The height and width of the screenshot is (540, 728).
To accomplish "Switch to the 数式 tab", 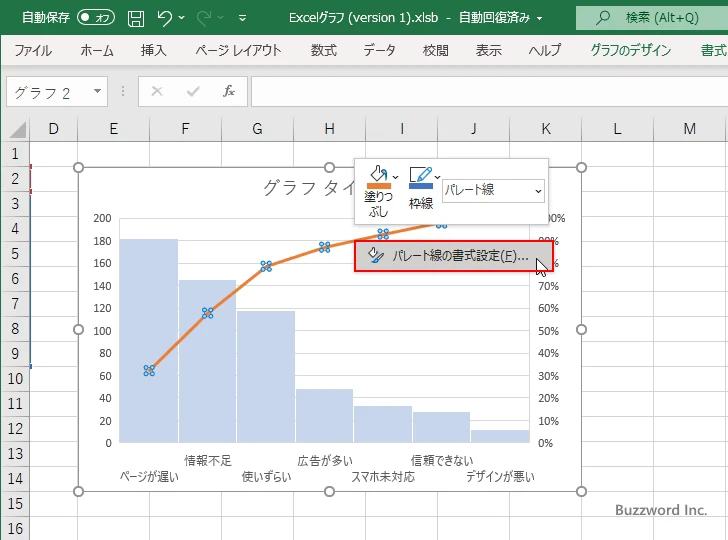I will pyautogui.click(x=324, y=50).
